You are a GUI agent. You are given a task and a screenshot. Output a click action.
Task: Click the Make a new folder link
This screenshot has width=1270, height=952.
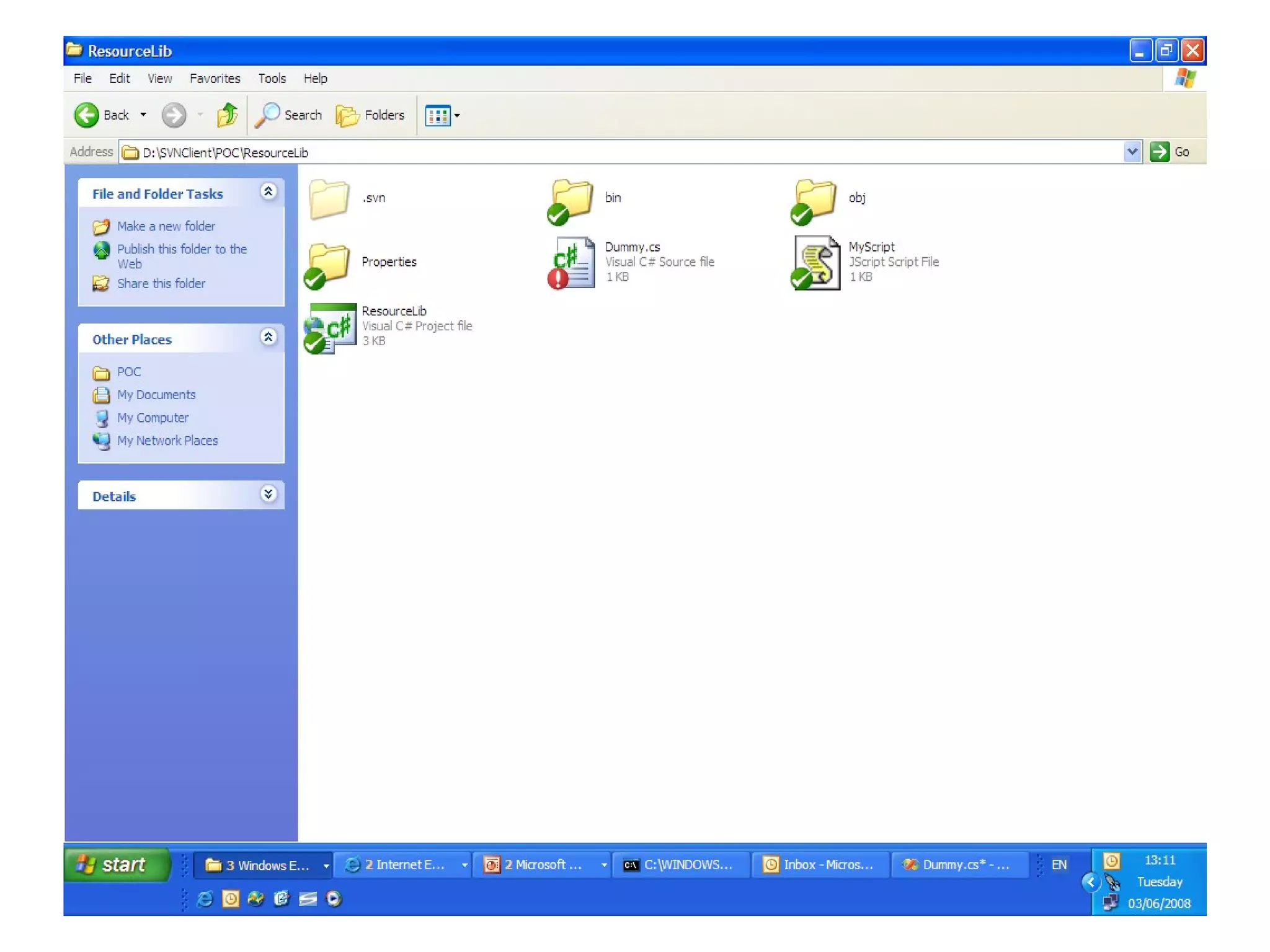pos(166,226)
